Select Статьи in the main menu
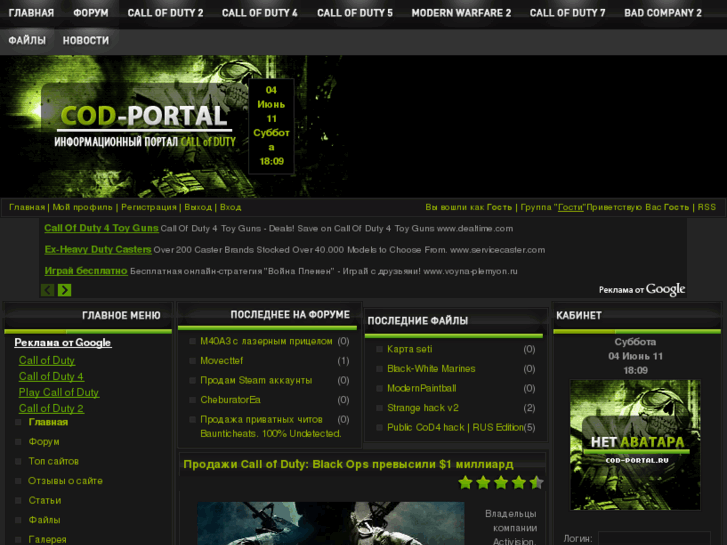 tap(45, 500)
